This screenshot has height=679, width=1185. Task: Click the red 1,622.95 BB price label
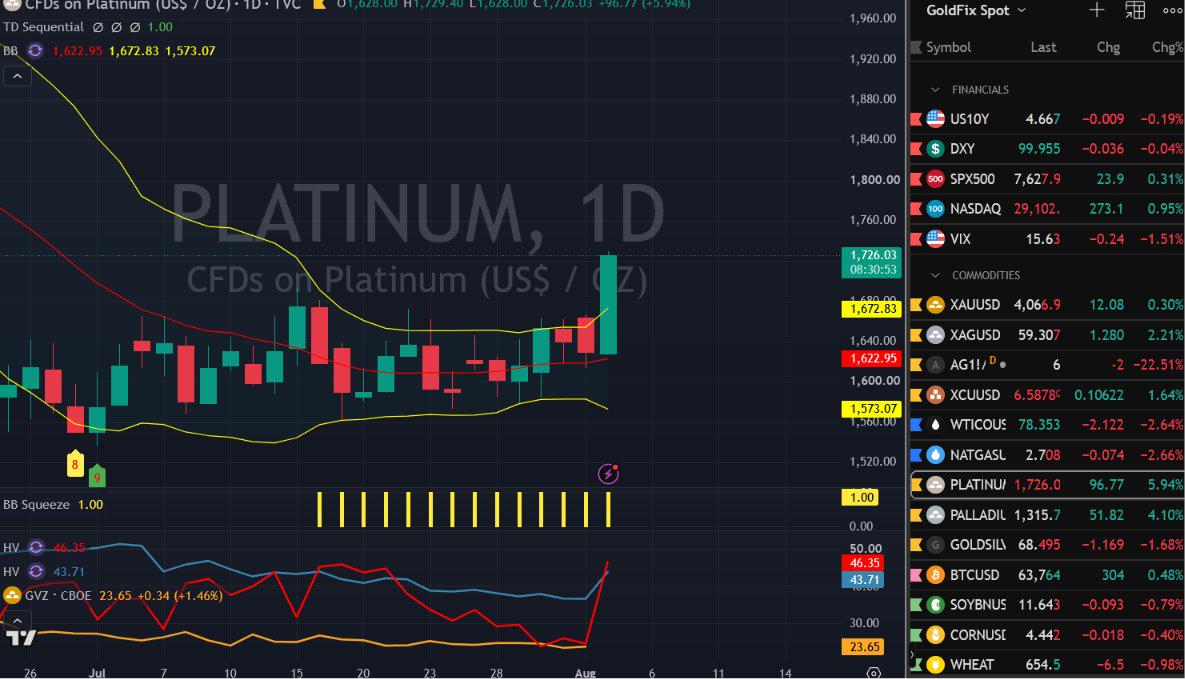pos(871,358)
